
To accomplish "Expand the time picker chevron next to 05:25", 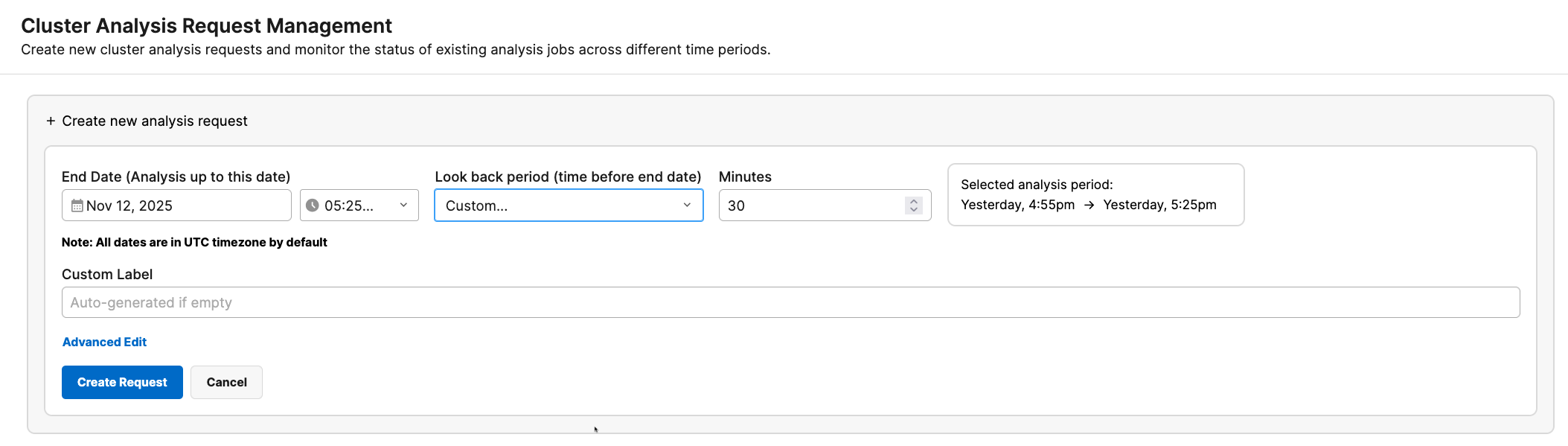I will pyautogui.click(x=403, y=206).
